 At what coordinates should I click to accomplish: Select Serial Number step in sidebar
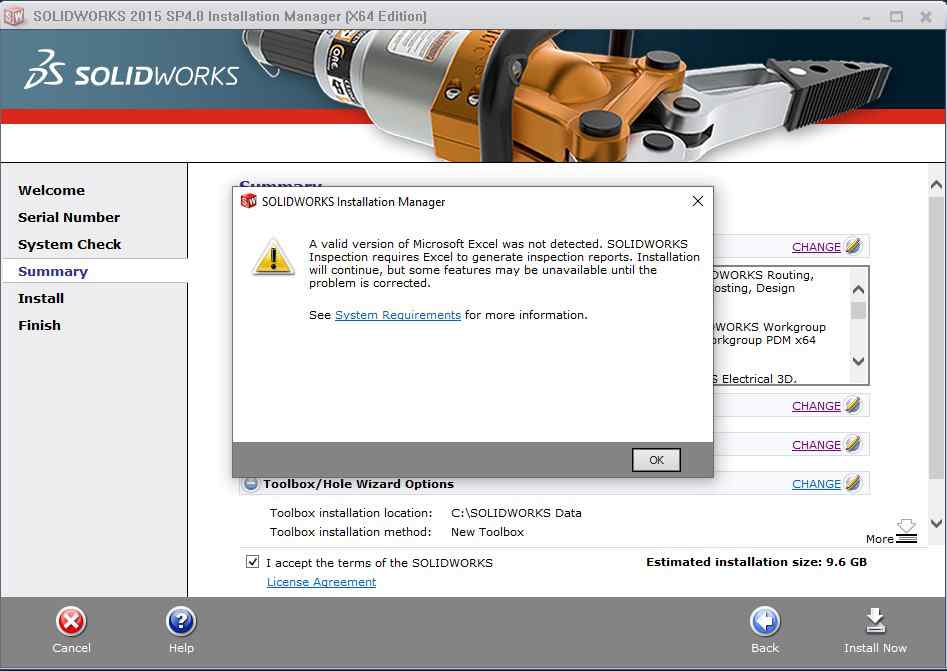coord(69,217)
